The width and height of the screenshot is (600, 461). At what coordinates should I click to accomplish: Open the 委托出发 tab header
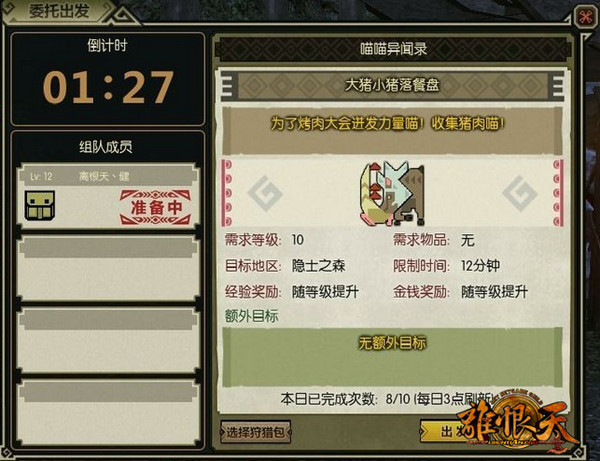[59, 11]
